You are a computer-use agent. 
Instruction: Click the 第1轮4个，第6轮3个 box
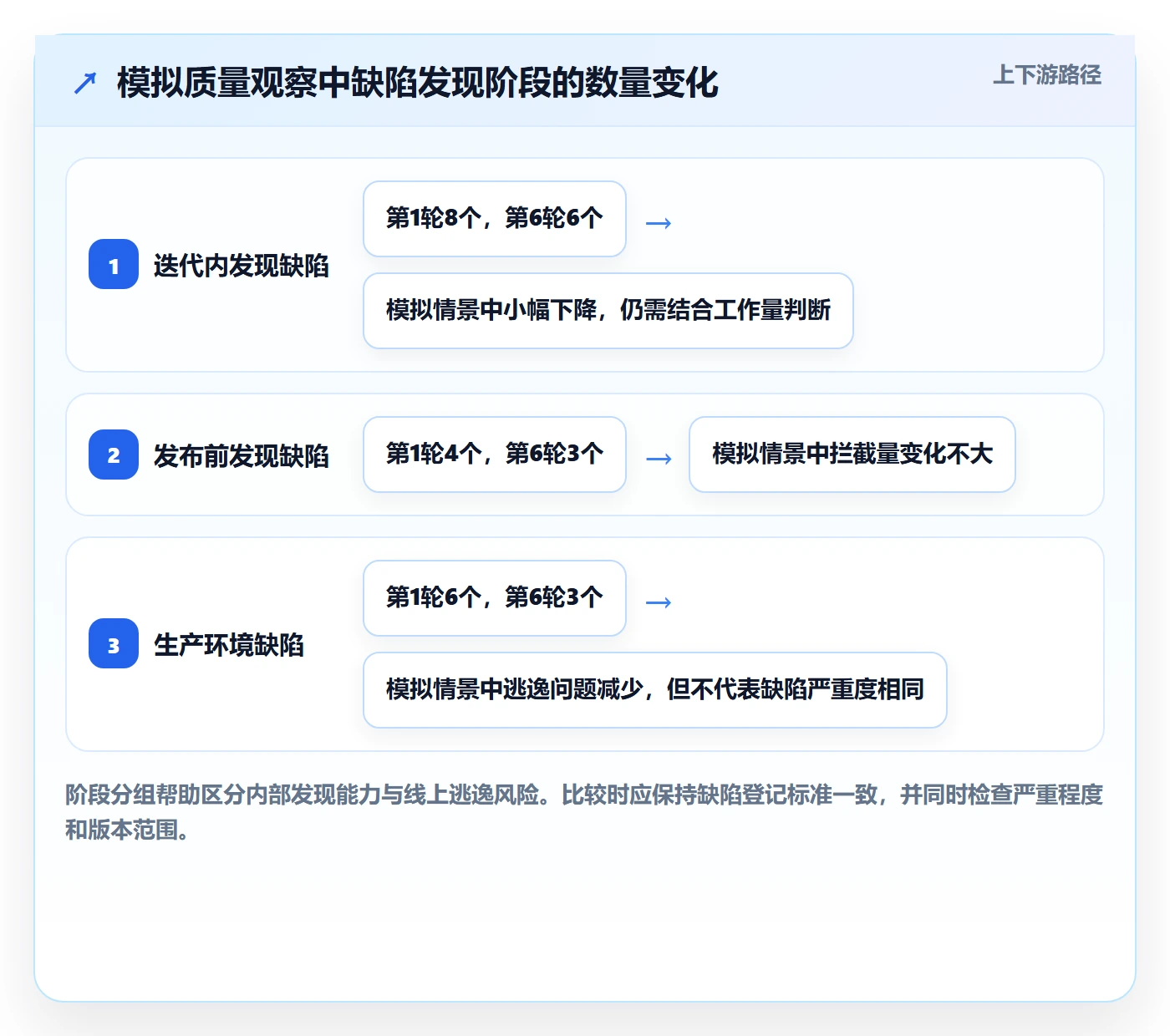point(495,455)
